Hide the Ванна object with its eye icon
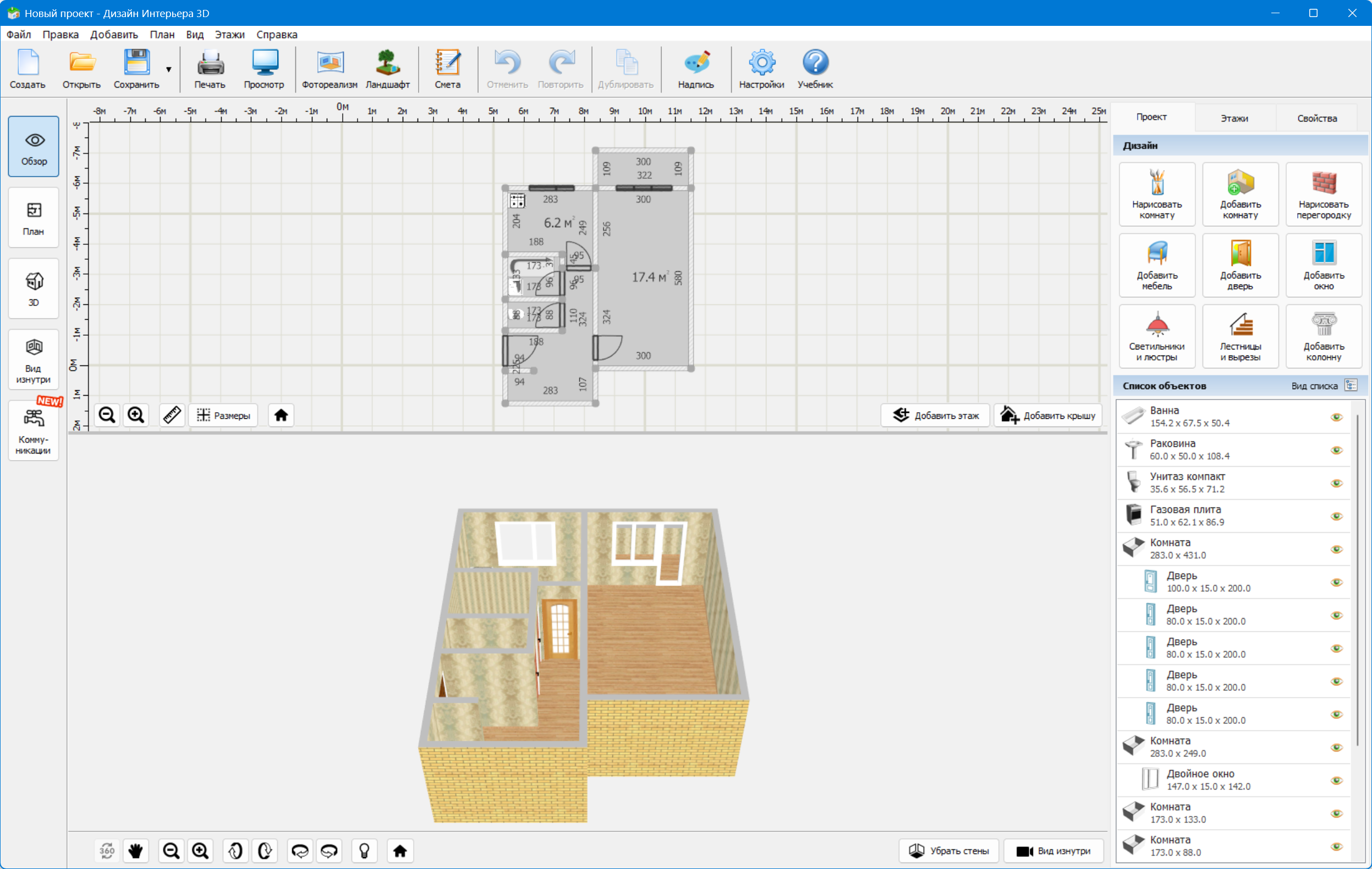Viewport: 1372px width, 869px height. (x=1336, y=417)
